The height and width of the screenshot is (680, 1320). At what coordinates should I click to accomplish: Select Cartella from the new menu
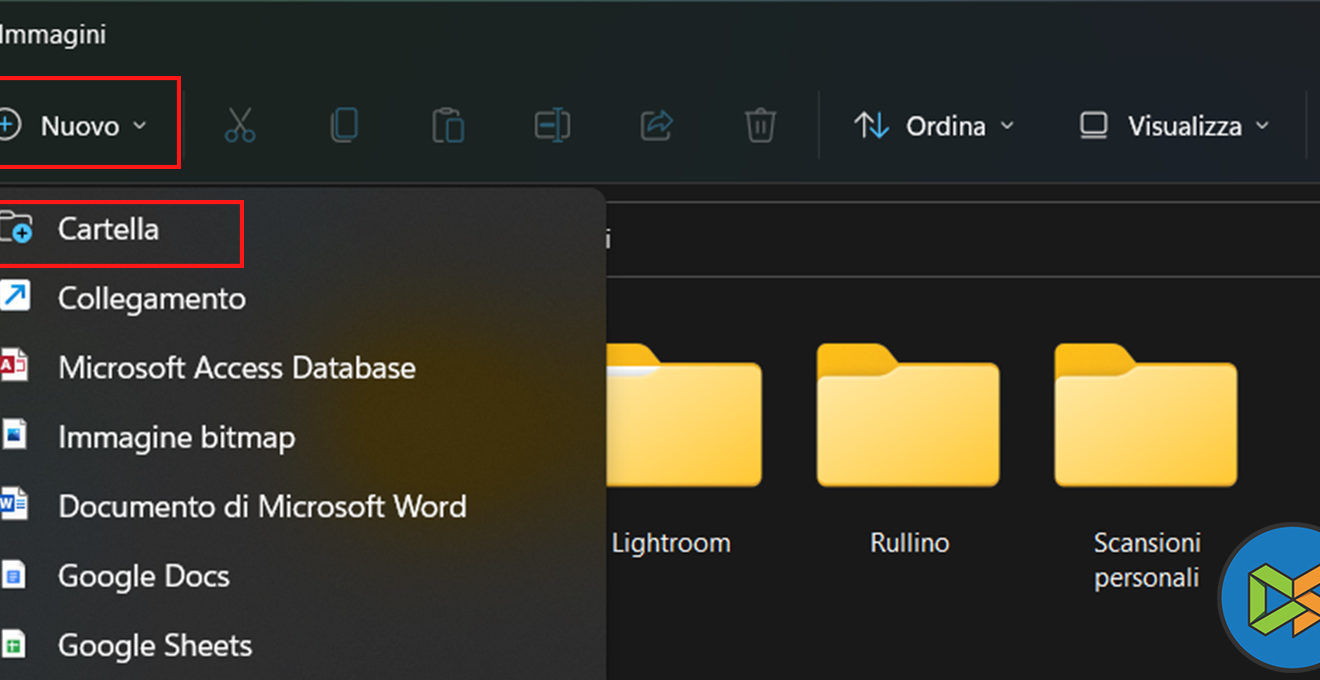[108, 230]
